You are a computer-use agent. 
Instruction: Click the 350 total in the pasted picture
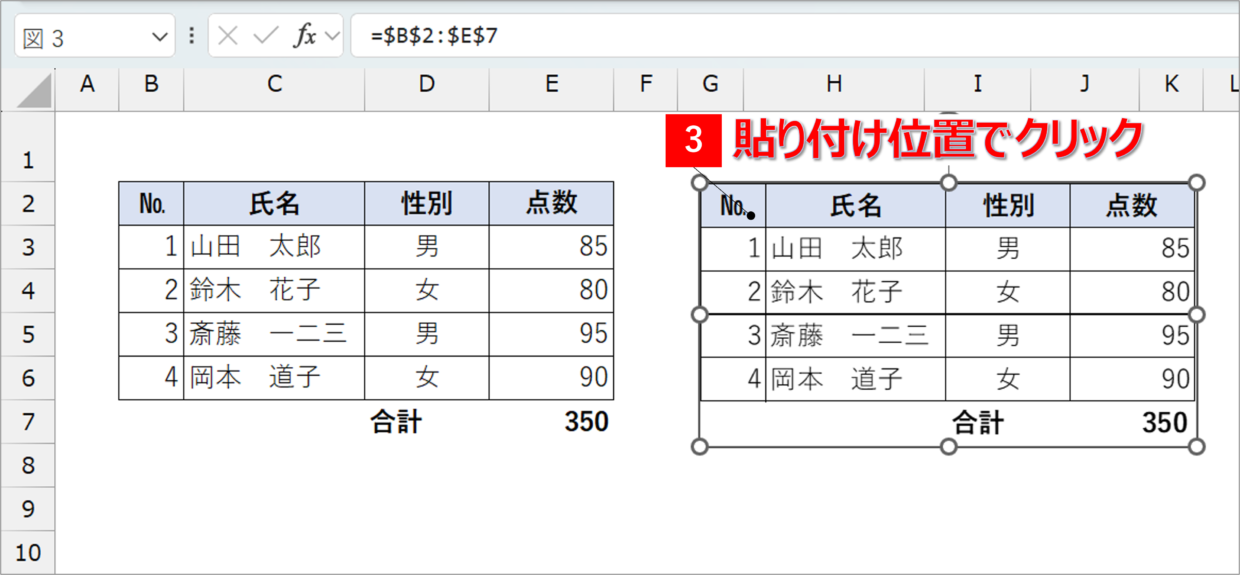coord(1165,423)
